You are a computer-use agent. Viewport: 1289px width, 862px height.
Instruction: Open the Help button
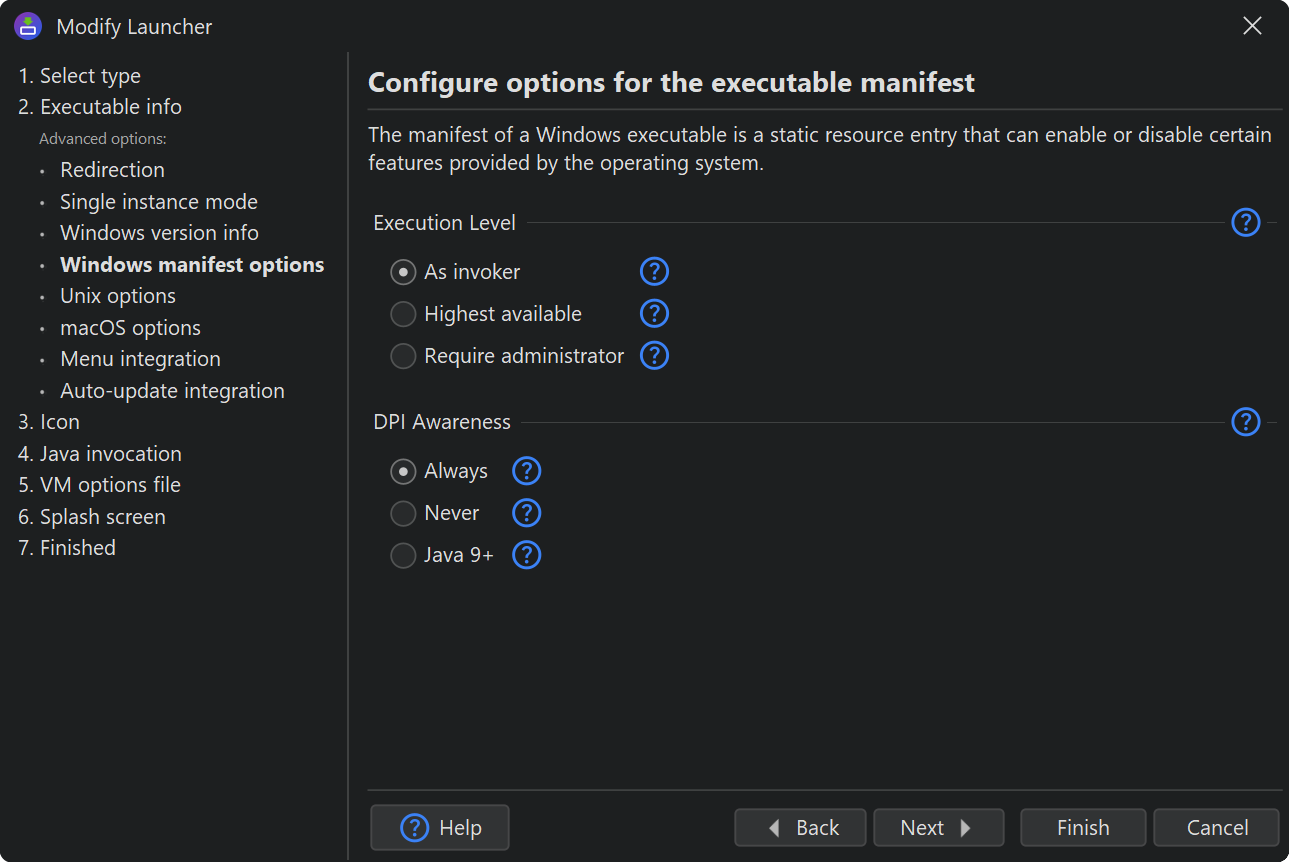440,828
